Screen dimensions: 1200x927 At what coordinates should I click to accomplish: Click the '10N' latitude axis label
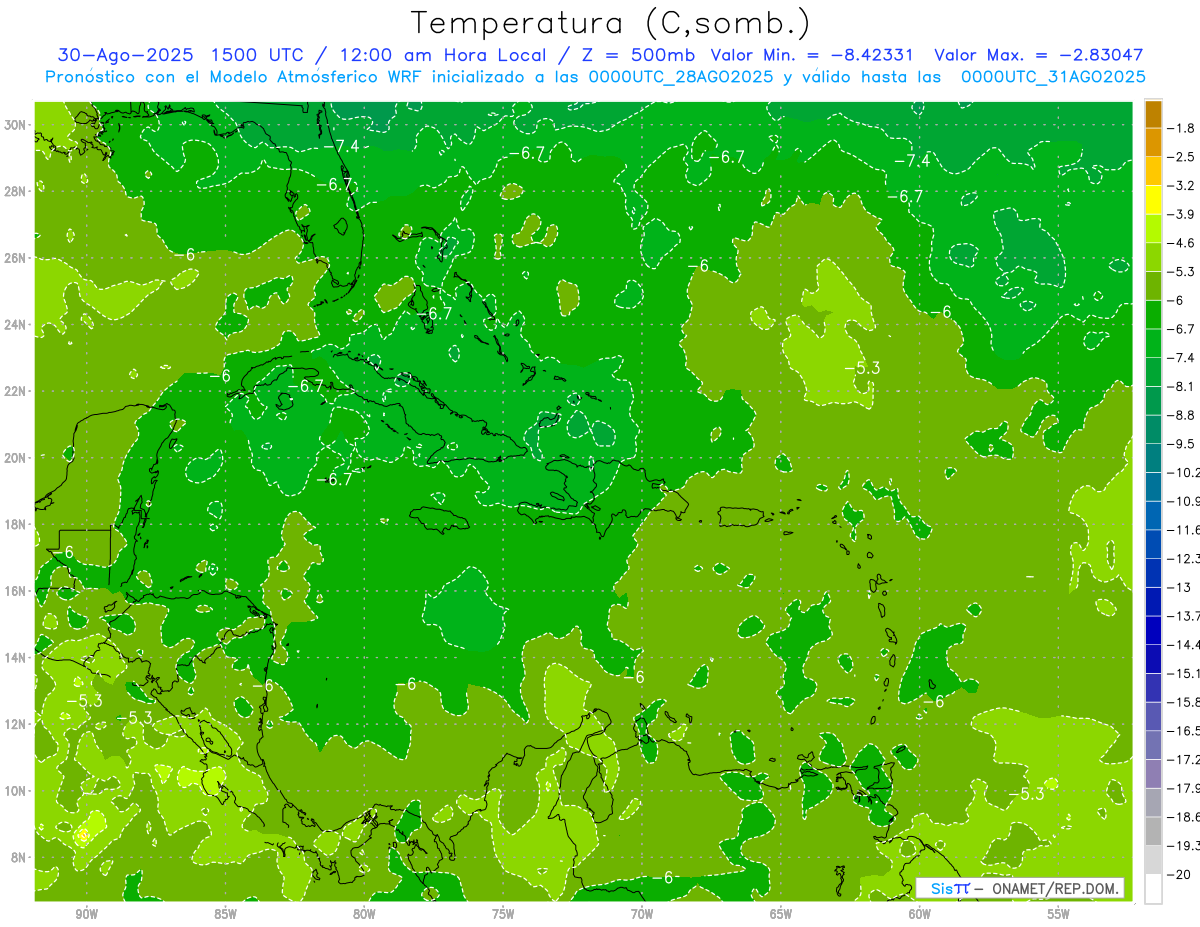click(17, 790)
